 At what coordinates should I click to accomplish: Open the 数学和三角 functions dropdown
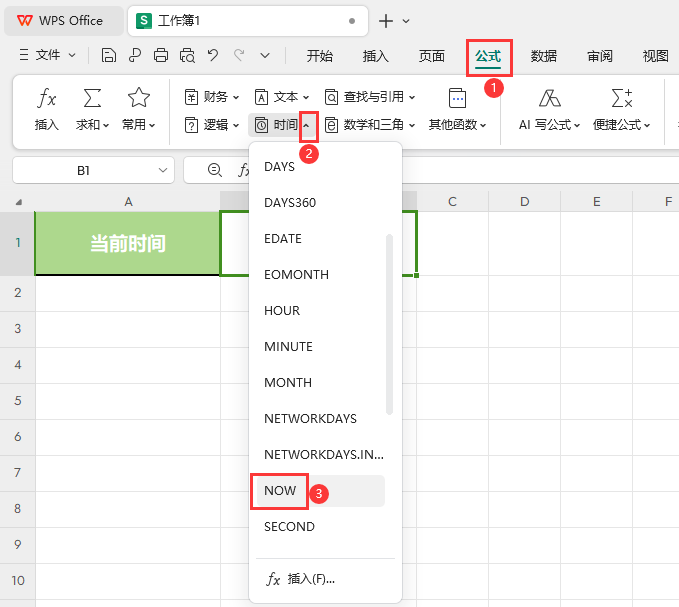370,125
